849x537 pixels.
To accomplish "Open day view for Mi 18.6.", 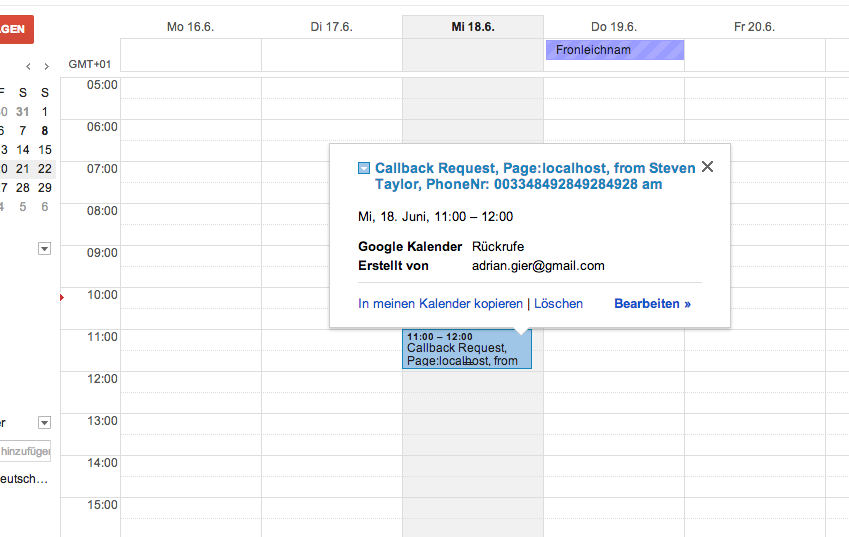I will [473, 27].
